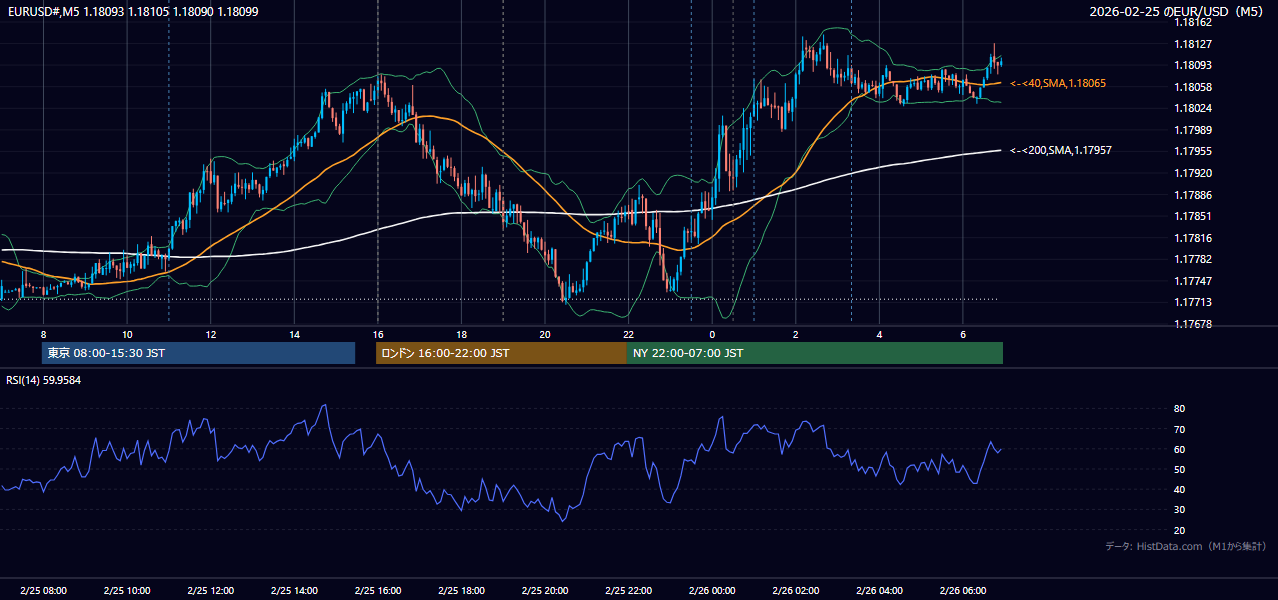Click the bottom date label 2/26 00:00
Image resolution: width=1278 pixels, height=600 pixels.
pyautogui.click(x=712, y=590)
